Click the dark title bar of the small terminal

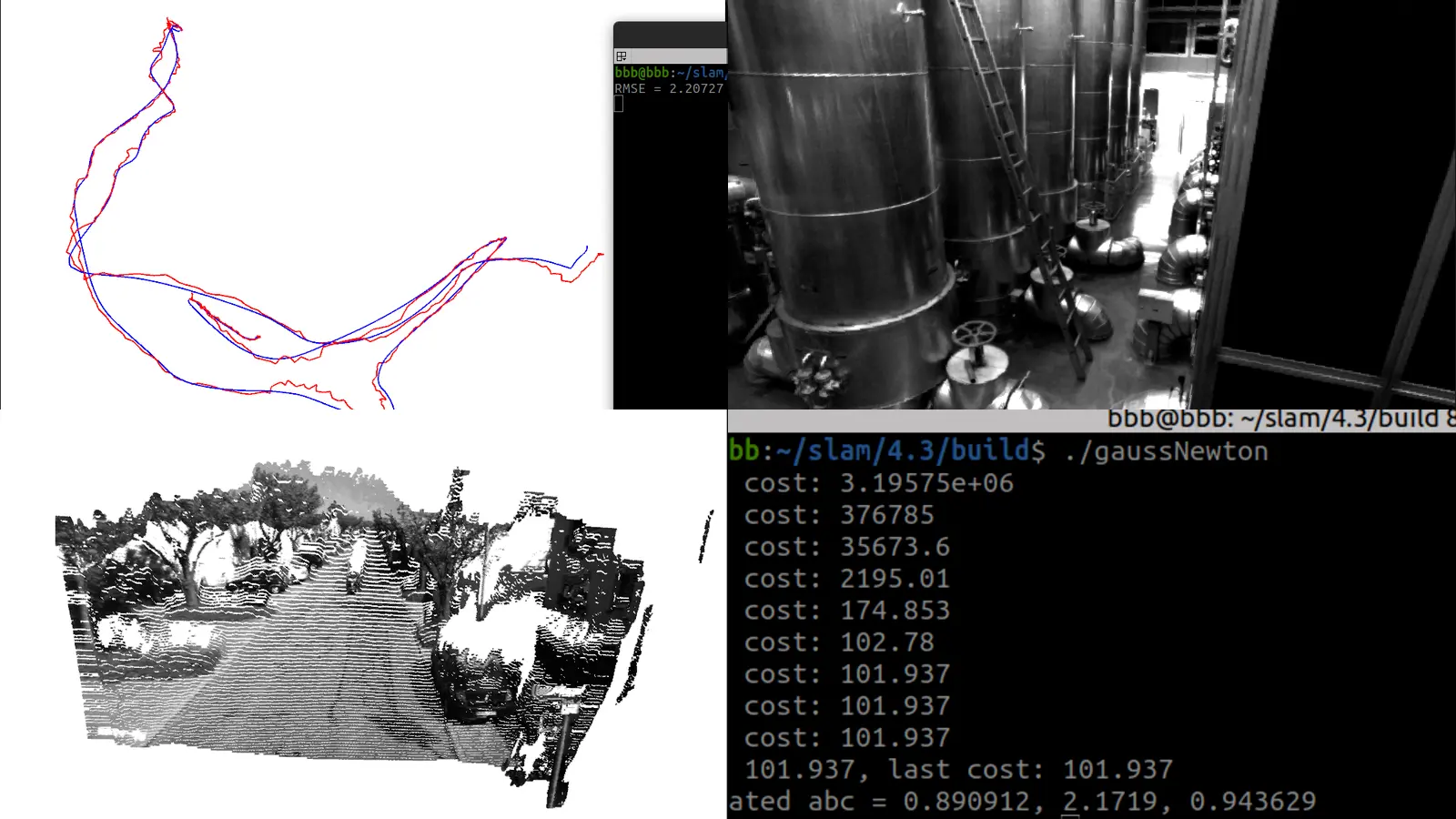[x=670, y=35]
